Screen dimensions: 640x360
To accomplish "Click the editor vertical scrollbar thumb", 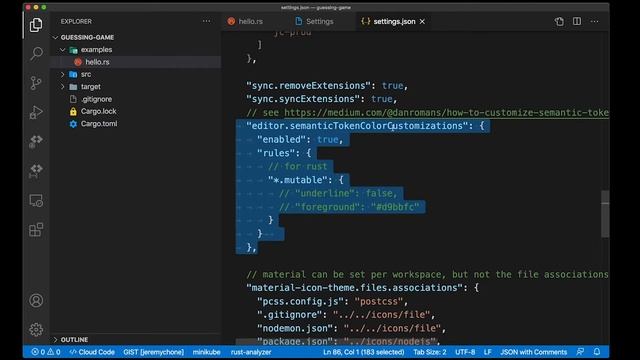I will [605, 213].
